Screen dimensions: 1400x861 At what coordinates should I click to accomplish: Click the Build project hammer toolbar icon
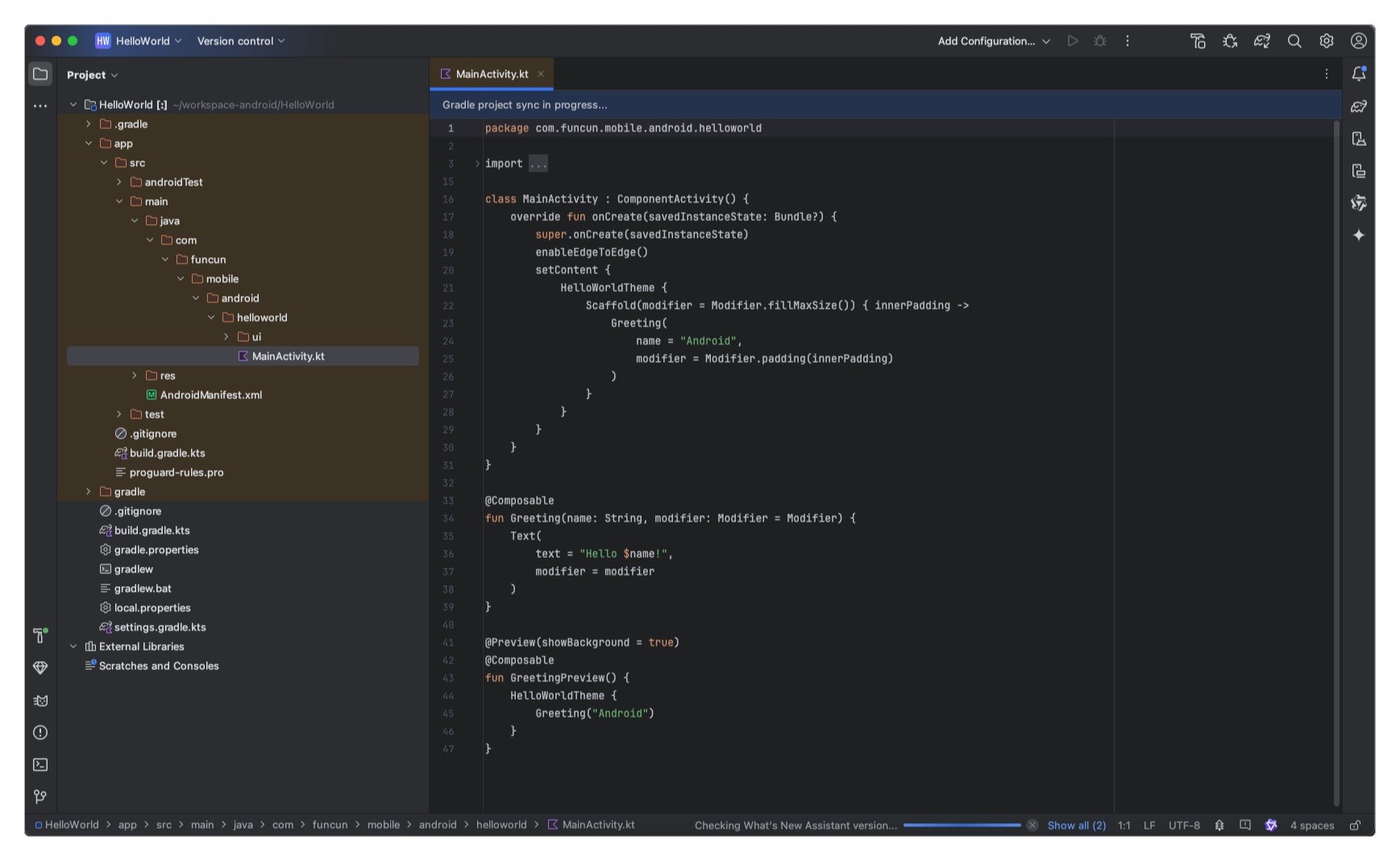pos(1198,41)
